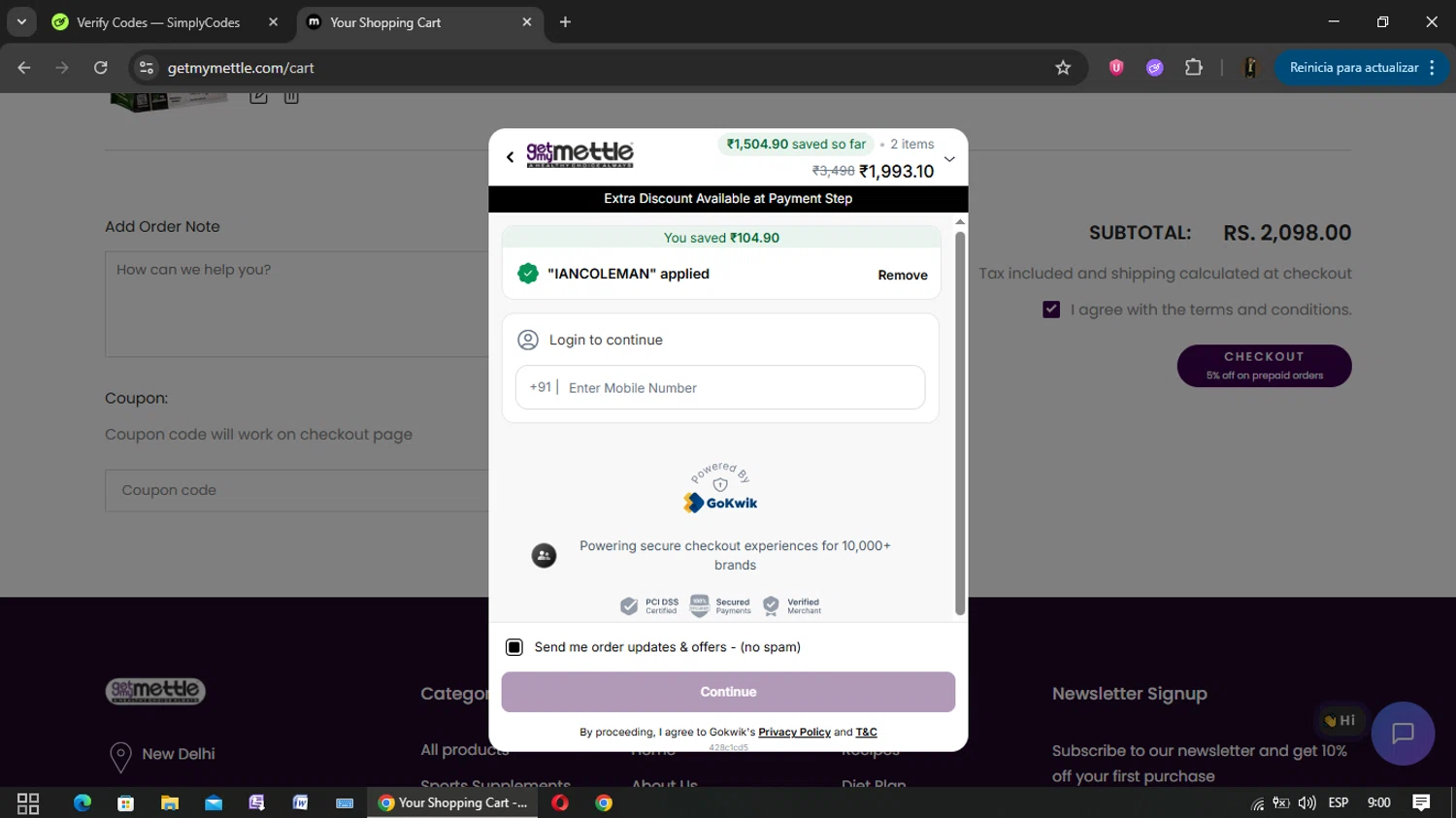Screen dimensions: 1456x818
Task: Click the GoKwik logo
Action: pyautogui.click(x=720, y=503)
